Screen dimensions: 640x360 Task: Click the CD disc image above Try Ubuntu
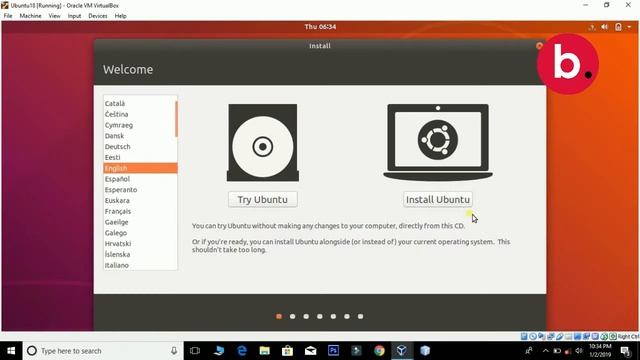(x=263, y=142)
